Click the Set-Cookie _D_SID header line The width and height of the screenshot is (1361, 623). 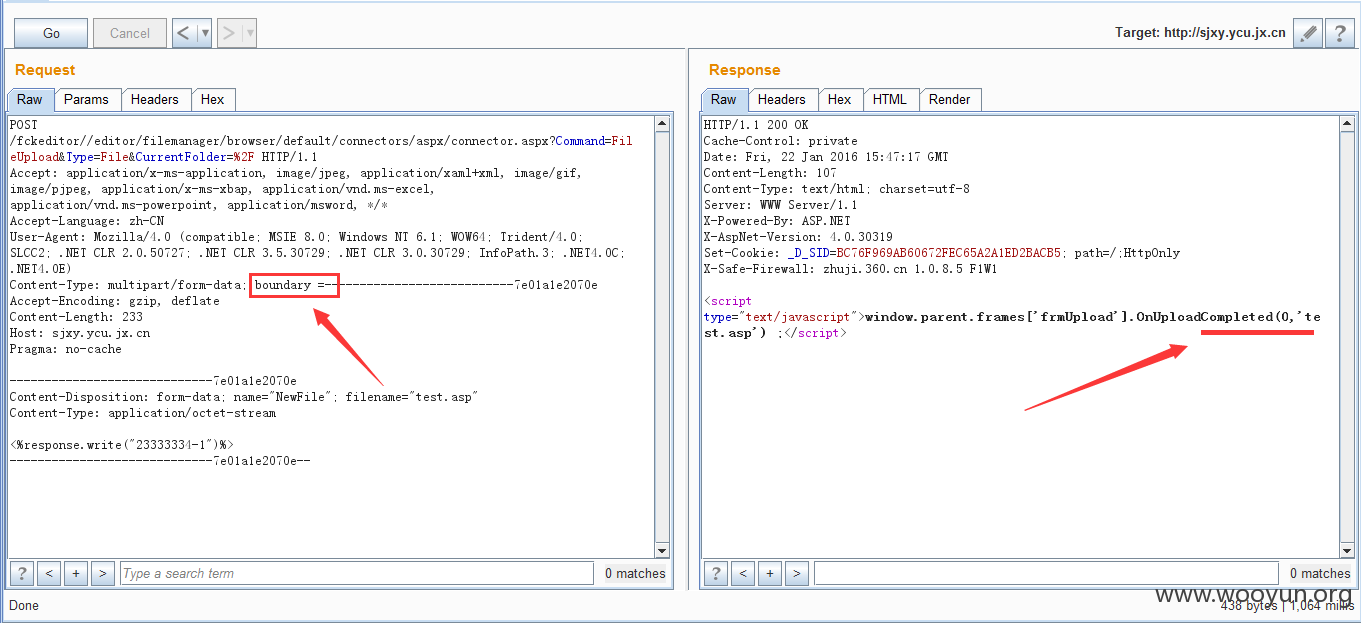click(x=942, y=253)
